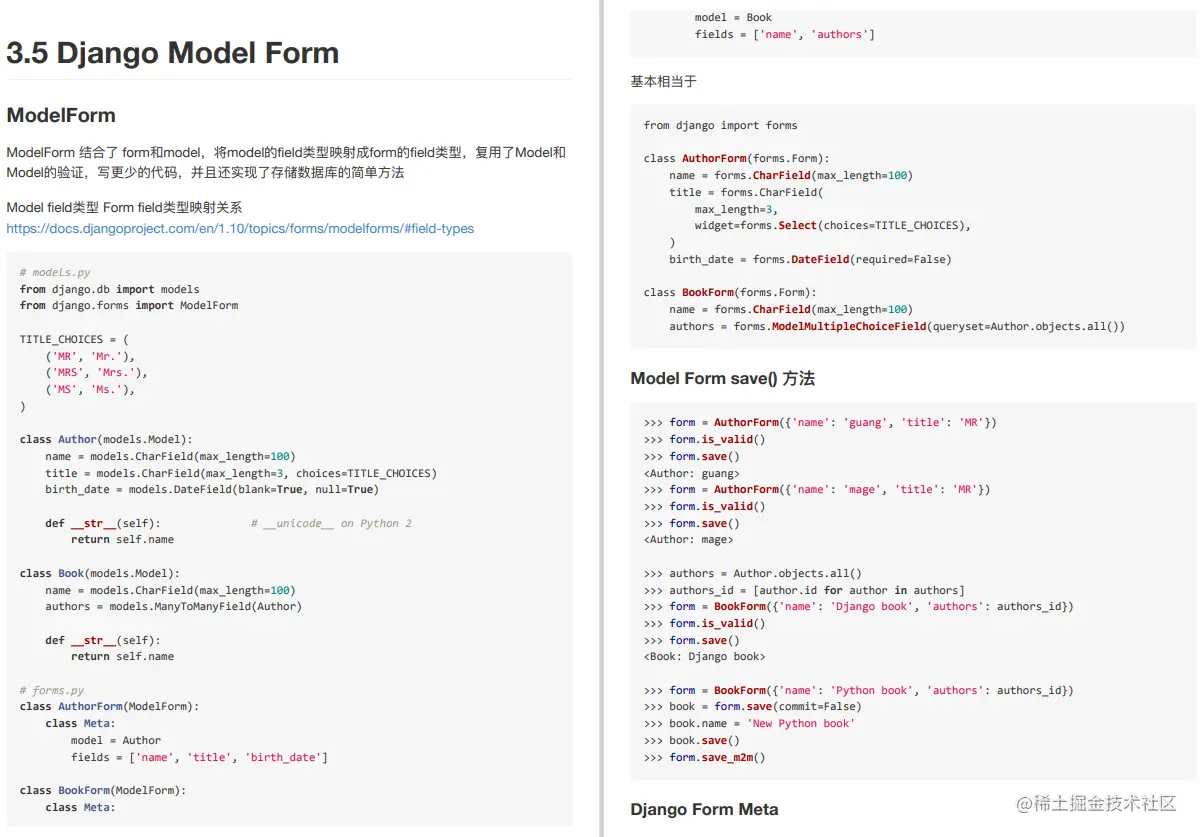Viewport: 1200px width, 837px height.
Task: Click 'class AuthorForm(forms.Form):' line
Action: [737, 158]
